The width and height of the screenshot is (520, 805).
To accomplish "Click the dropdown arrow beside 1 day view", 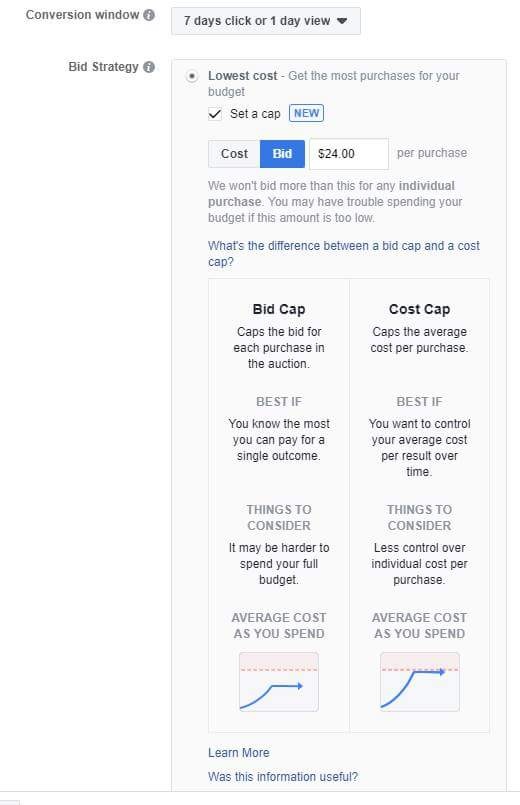I will click(342, 21).
